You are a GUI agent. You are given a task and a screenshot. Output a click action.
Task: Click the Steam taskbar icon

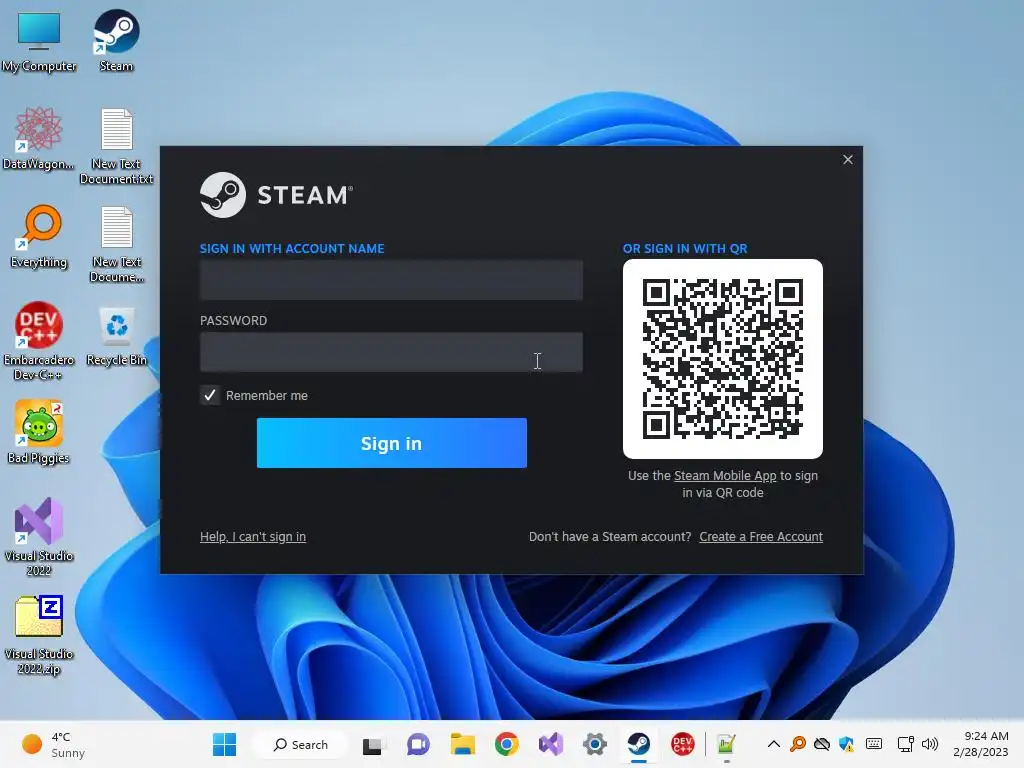pyautogui.click(x=639, y=744)
